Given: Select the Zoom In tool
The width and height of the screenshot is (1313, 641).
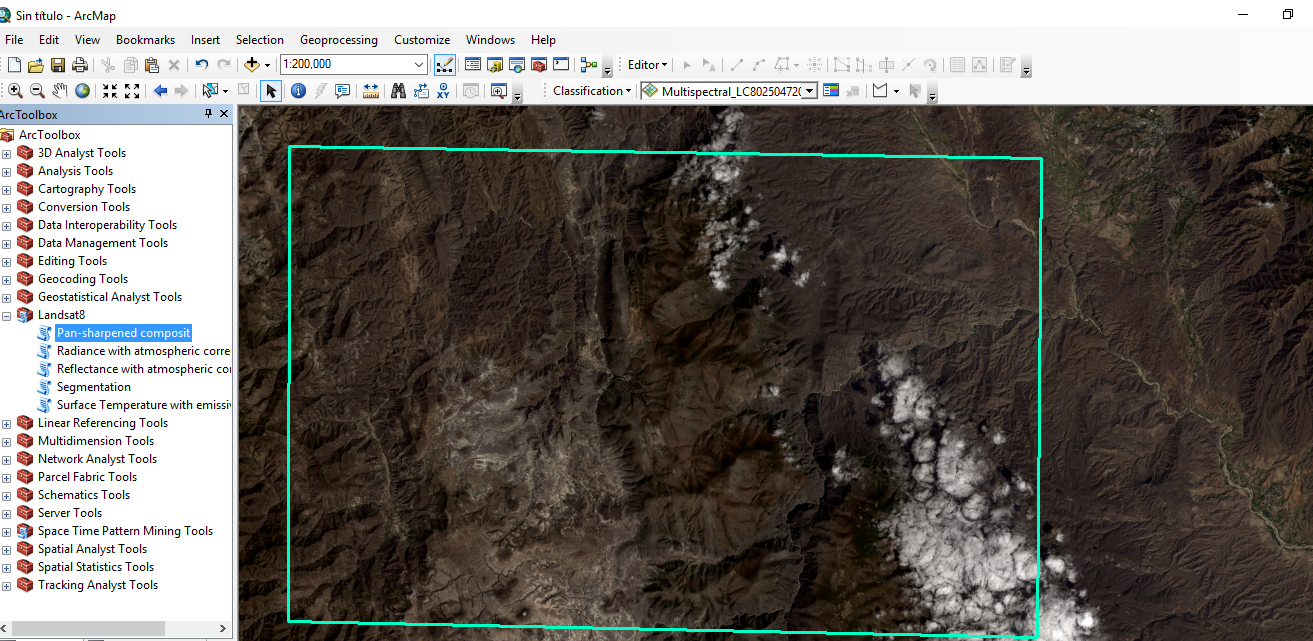Looking at the screenshot, I should coord(15,91).
